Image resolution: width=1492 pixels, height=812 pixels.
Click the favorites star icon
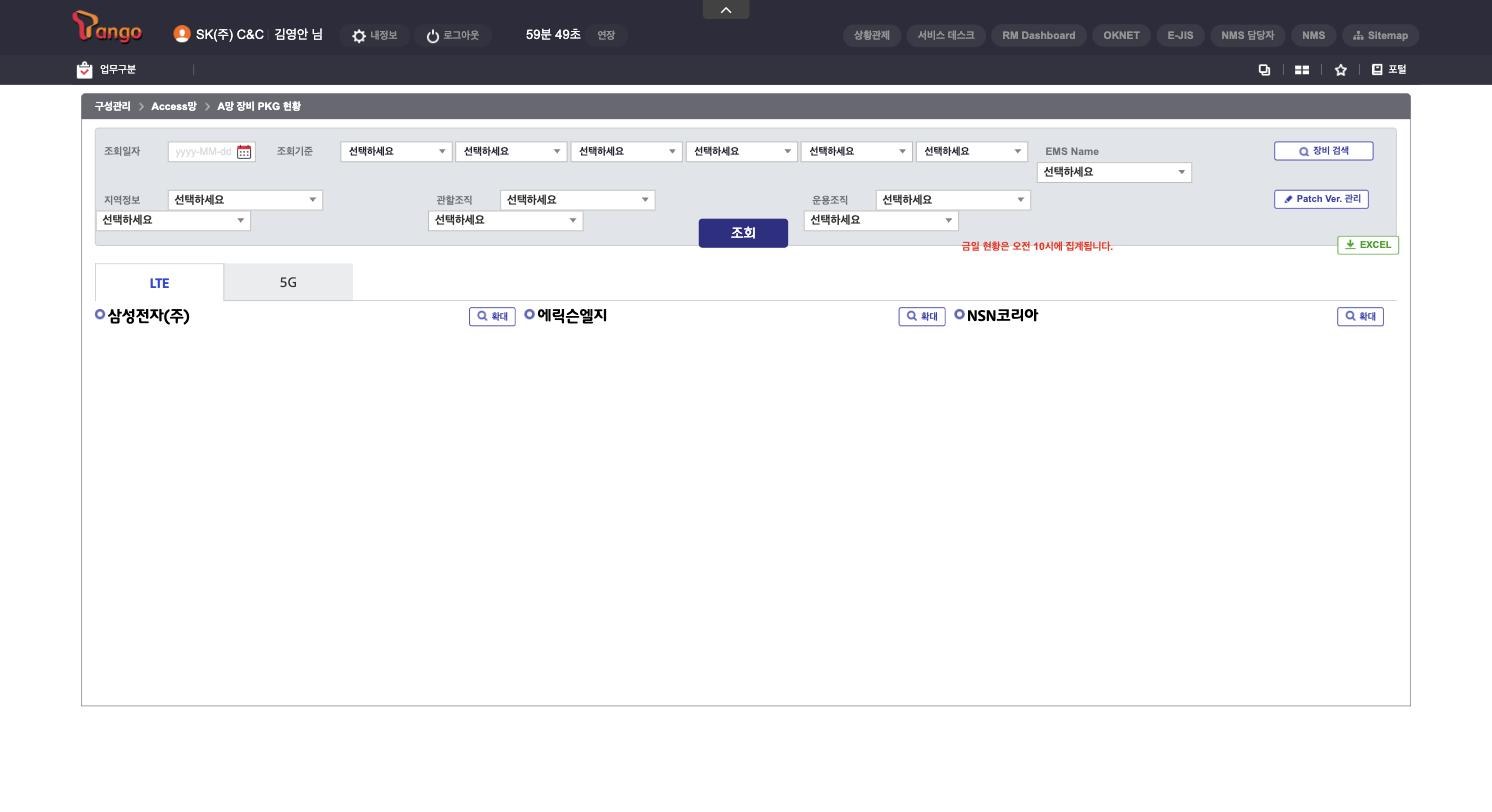(1340, 70)
